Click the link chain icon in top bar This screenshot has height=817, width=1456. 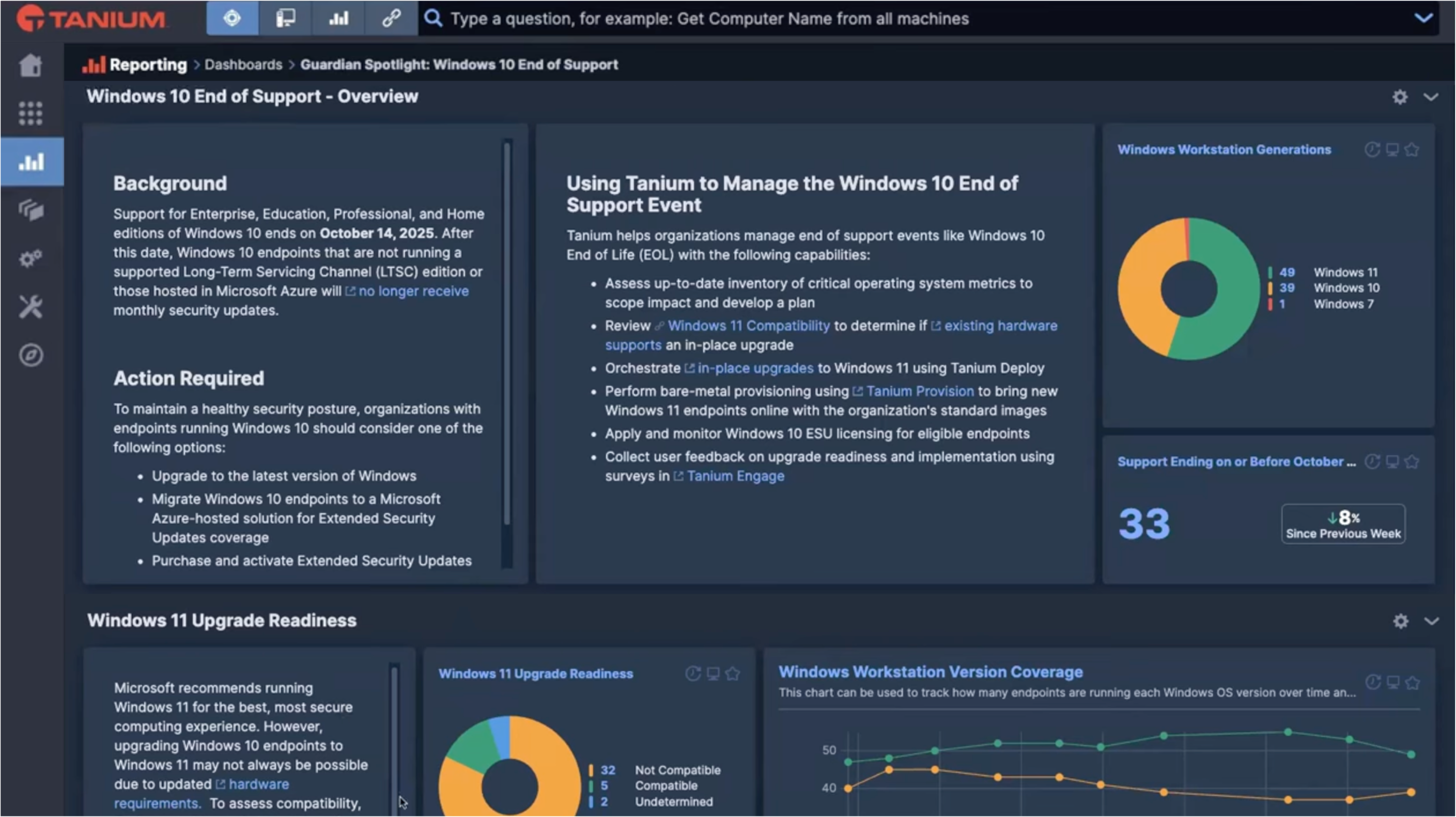click(x=391, y=19)
